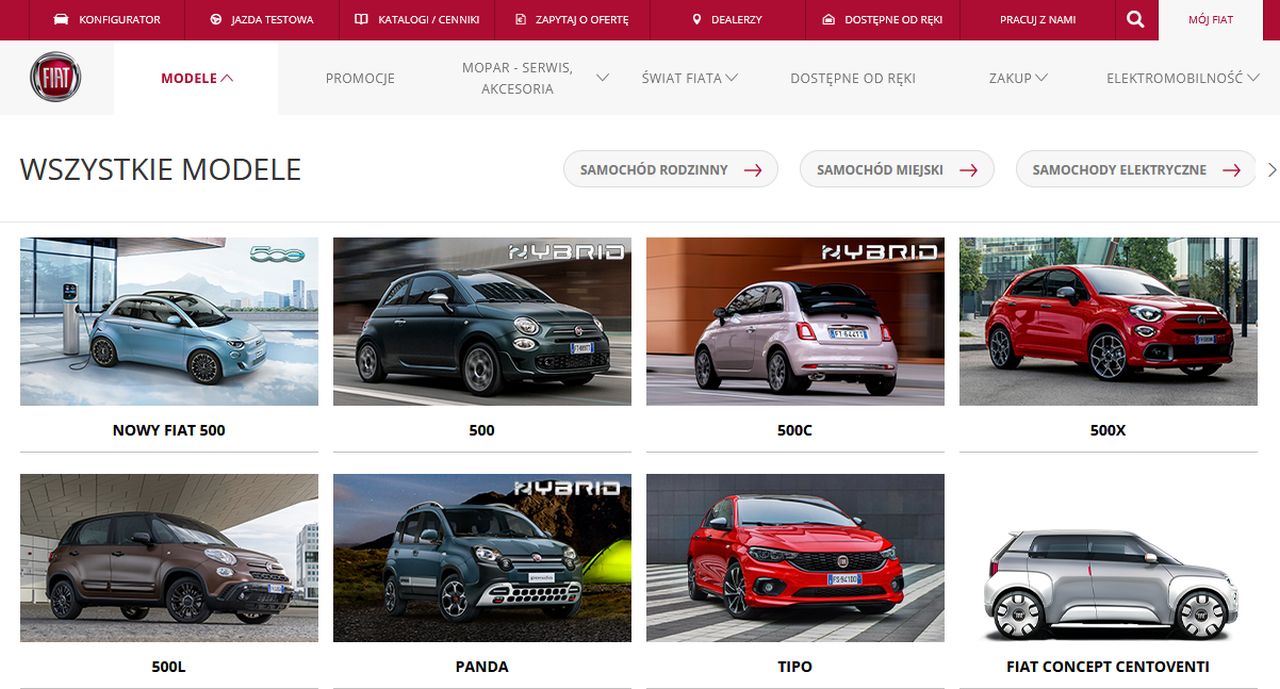This screenshot has width=1280, height=689.
Task: Click the offer request icon beside Zapytaj o ofertę
Action: (520, 19)
